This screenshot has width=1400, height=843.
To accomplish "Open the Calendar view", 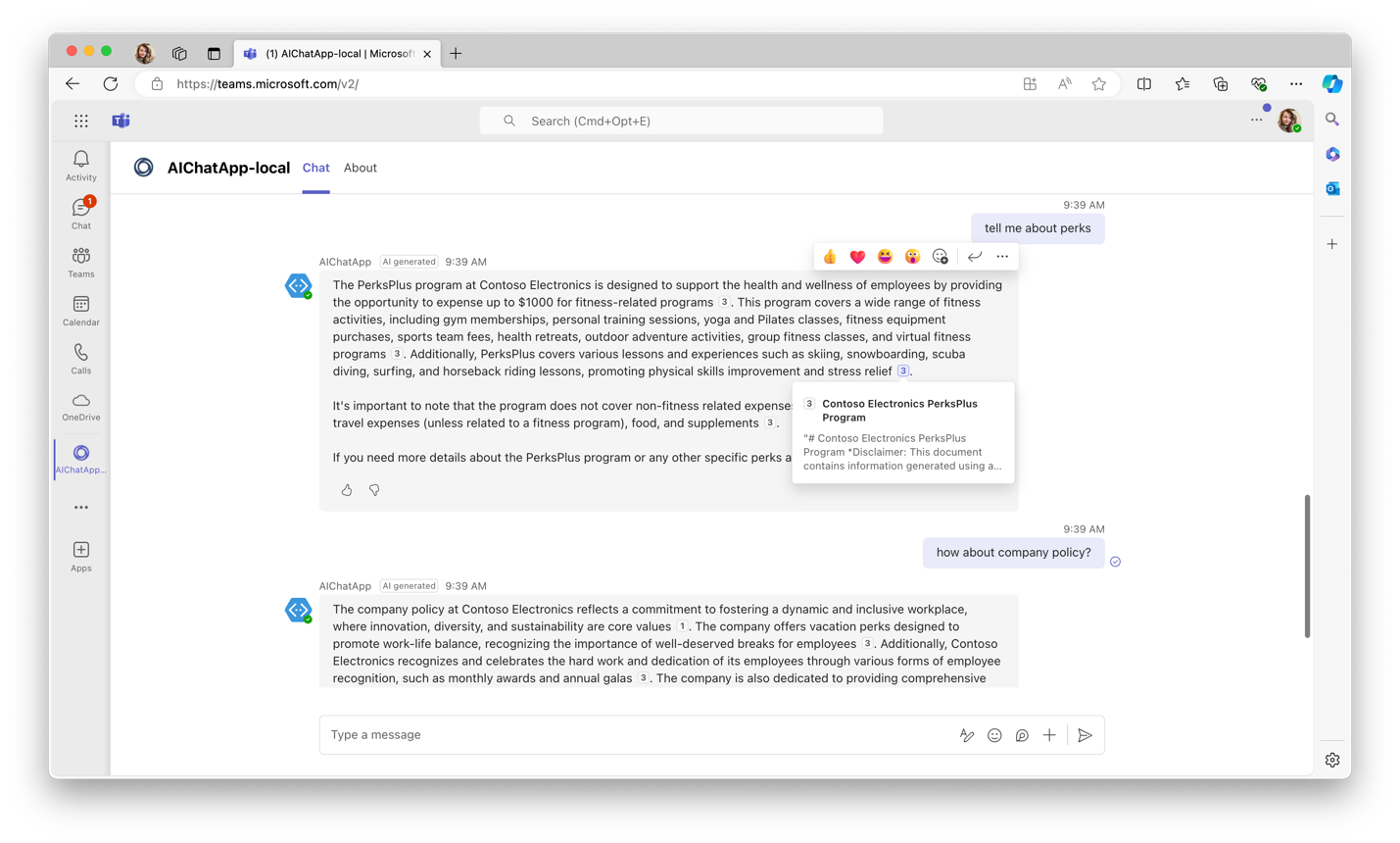I will pyautogui.click(x=81, y=311).
